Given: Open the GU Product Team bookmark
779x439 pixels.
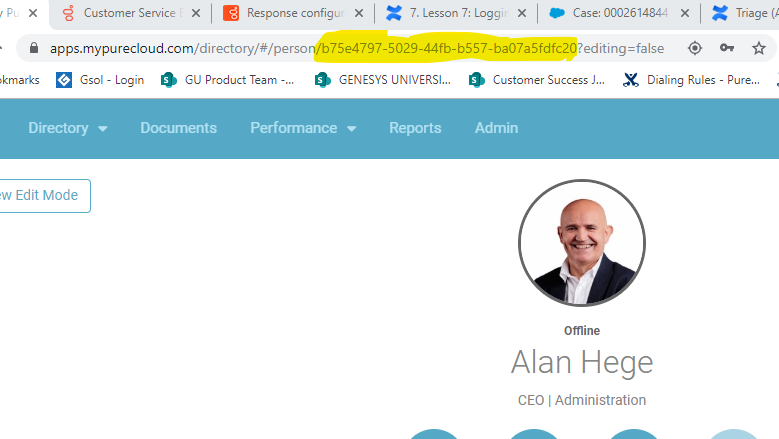Looking at the screenshot, I should click(228, 80).
